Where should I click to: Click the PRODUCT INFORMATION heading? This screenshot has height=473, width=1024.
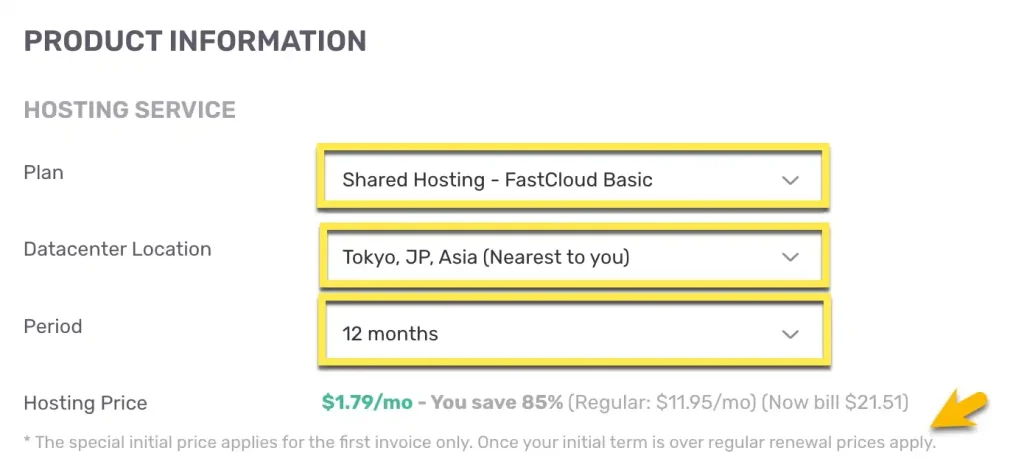click(195, 41)
